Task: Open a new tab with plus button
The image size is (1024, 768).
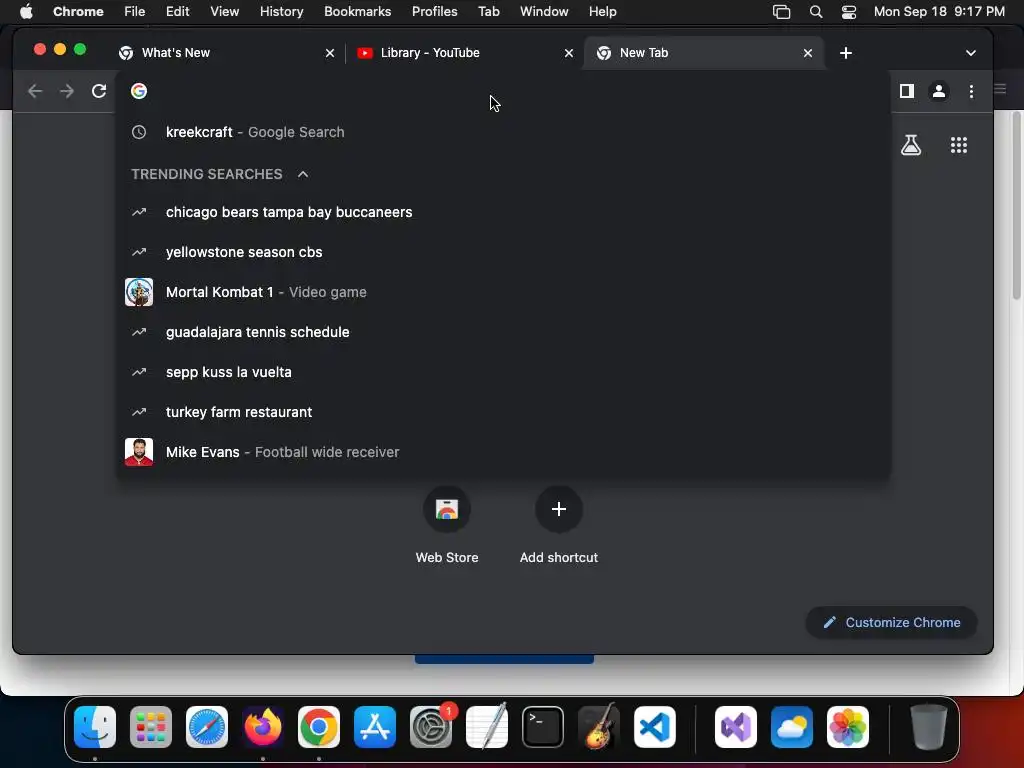Action: [x=846, y=53]
